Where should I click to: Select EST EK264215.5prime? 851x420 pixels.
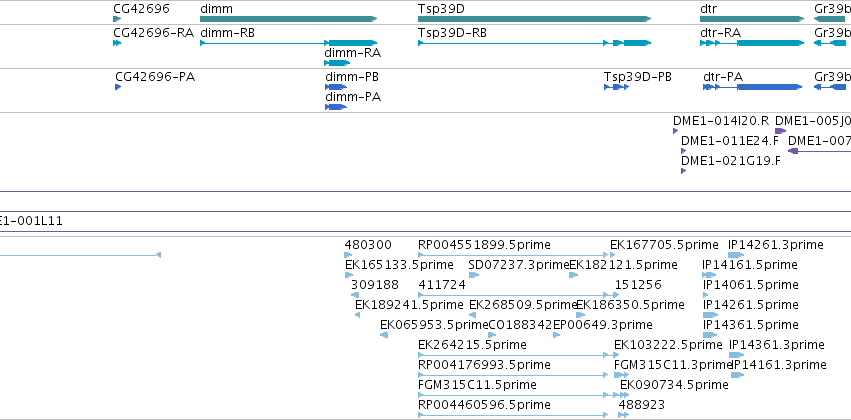pyautogui.click(x=472, y=345)
